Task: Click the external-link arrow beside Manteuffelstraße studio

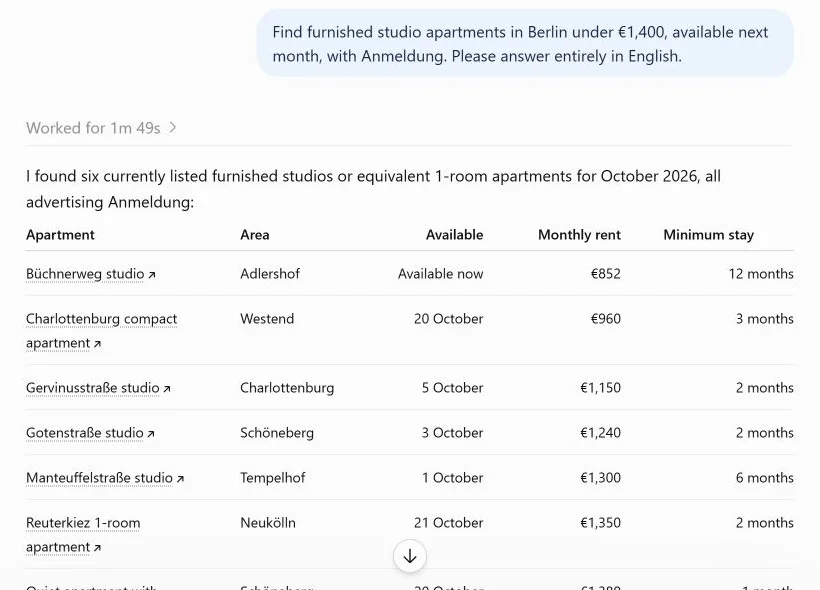Action: (180, 479)
